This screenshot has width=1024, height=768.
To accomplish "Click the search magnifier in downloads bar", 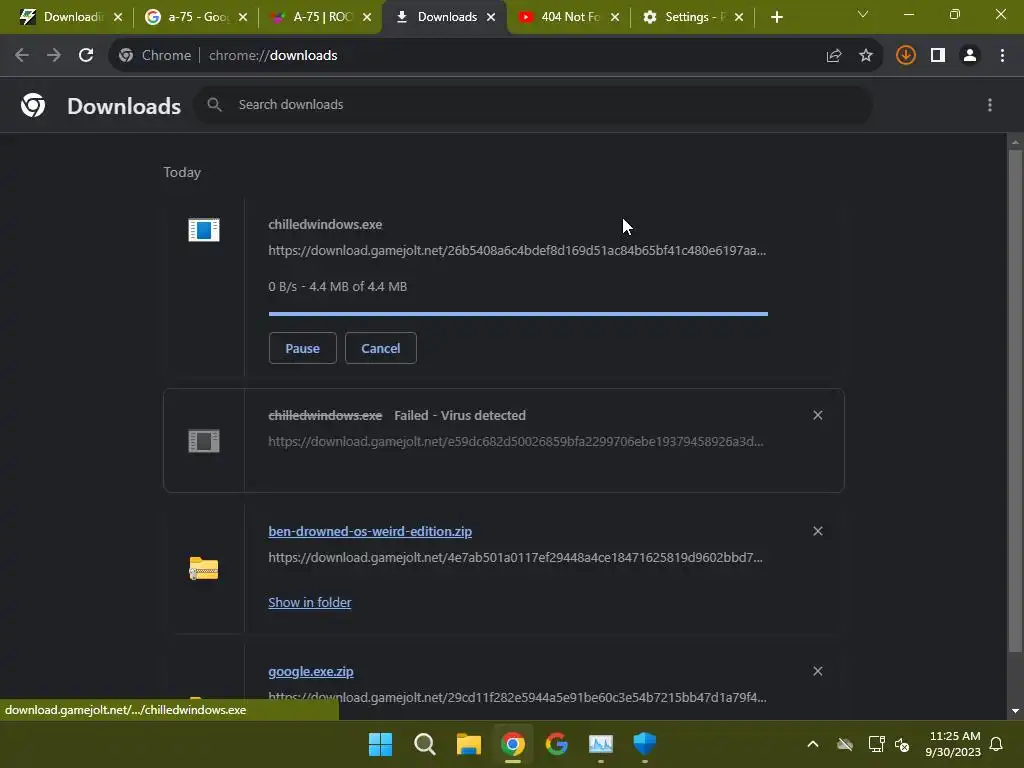I will pos(214,104).
